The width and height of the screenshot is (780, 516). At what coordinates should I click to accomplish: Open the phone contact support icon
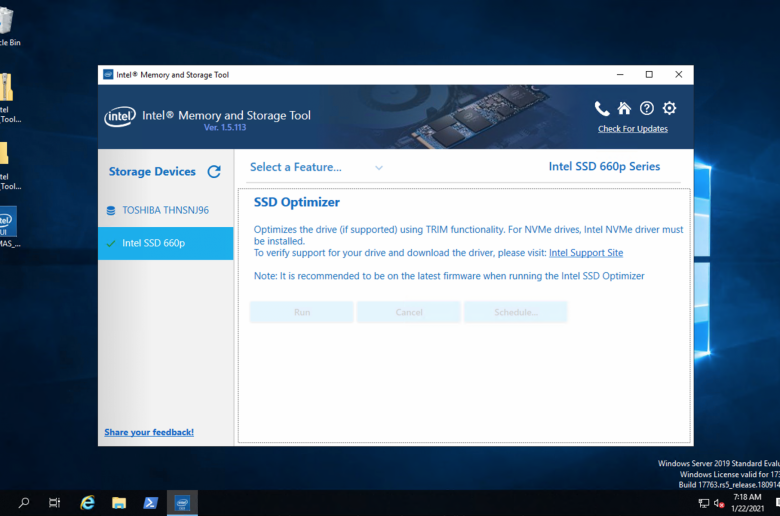coord(601,108)
